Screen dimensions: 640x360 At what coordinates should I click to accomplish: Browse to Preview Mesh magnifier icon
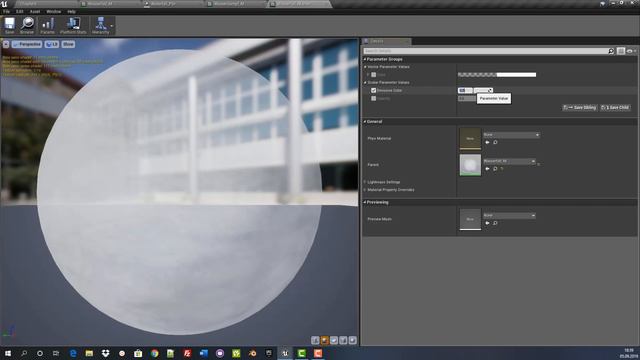495,223
